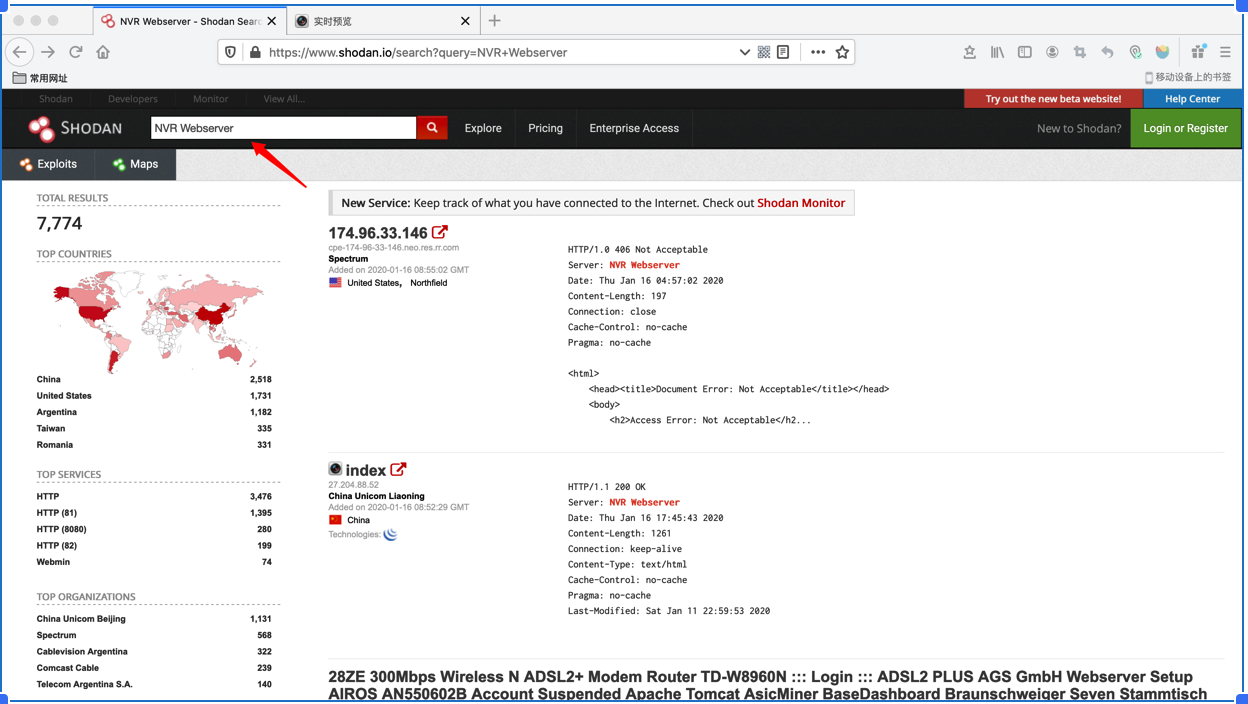Click the browser forward arrow
1248x704 pixels.
point(48,52)
